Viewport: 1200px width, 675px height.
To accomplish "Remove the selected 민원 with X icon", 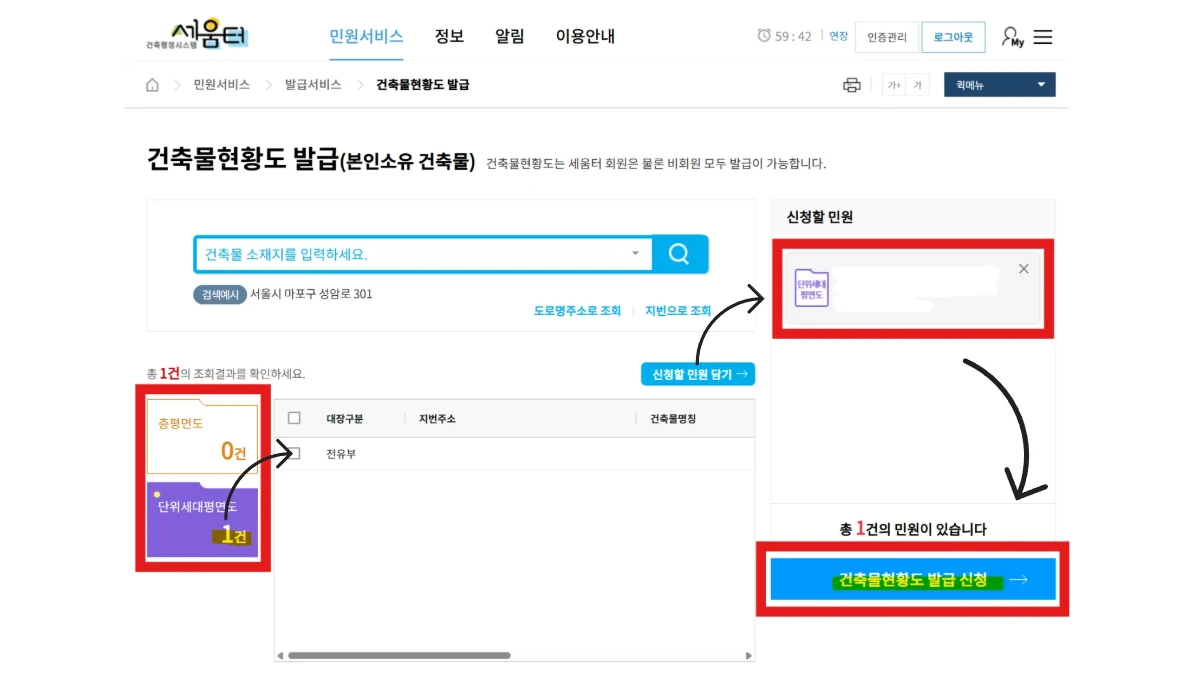I will point(1023,269).
